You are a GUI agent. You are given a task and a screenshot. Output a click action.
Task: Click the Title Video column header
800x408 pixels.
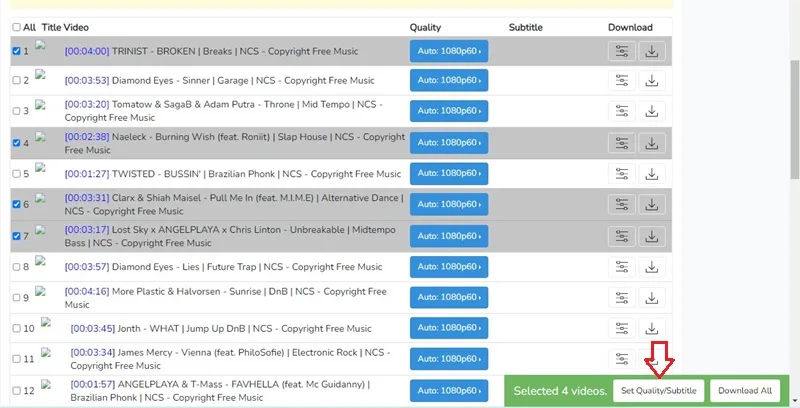[65, 28]
